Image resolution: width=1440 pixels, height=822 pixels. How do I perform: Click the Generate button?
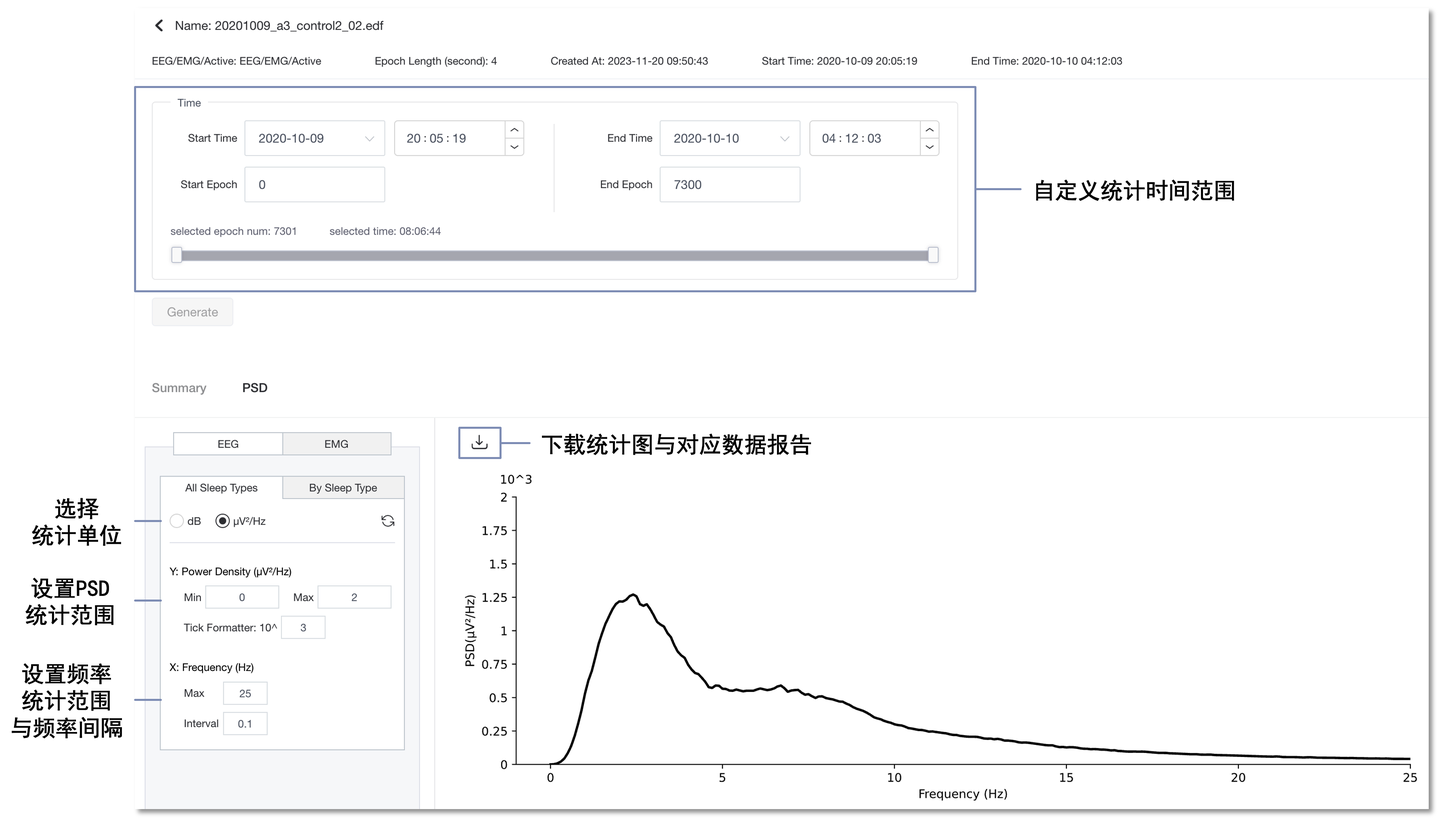tap(192, 312)
